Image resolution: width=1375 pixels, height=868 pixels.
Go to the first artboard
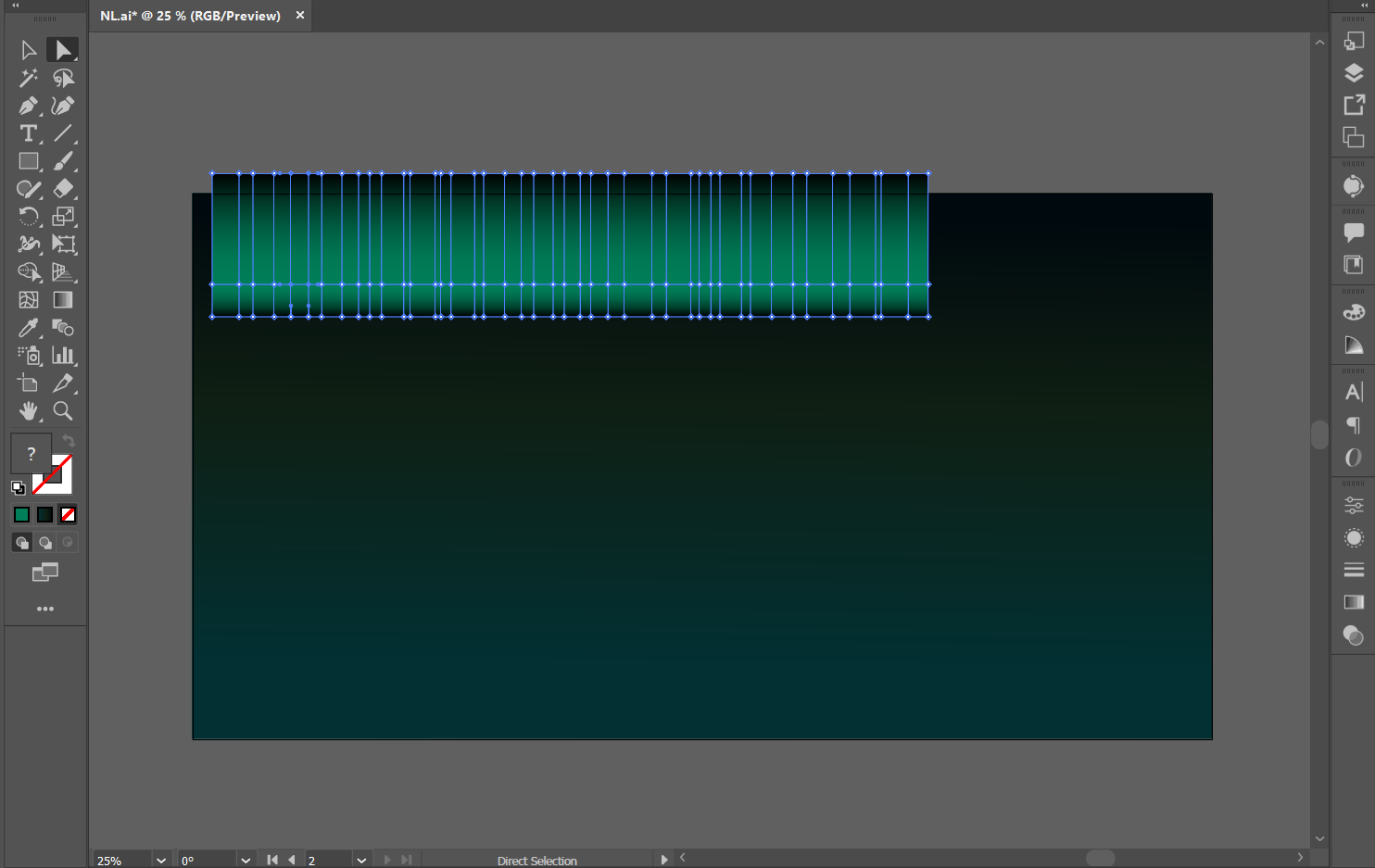pos(272,860)
